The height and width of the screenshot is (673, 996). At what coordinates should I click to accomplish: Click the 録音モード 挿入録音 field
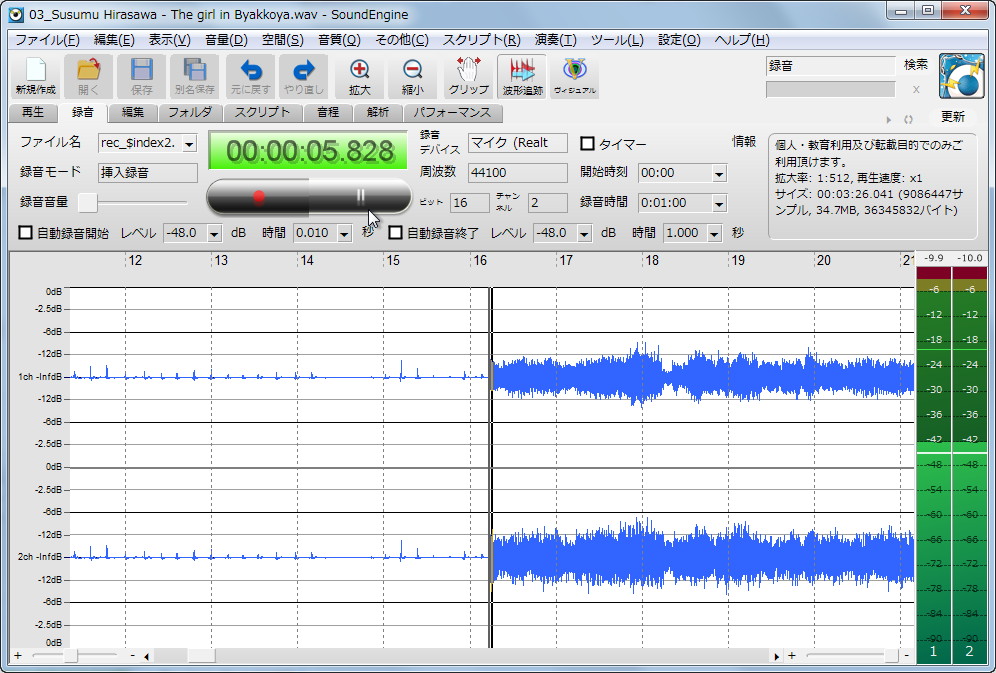[148, 173]
